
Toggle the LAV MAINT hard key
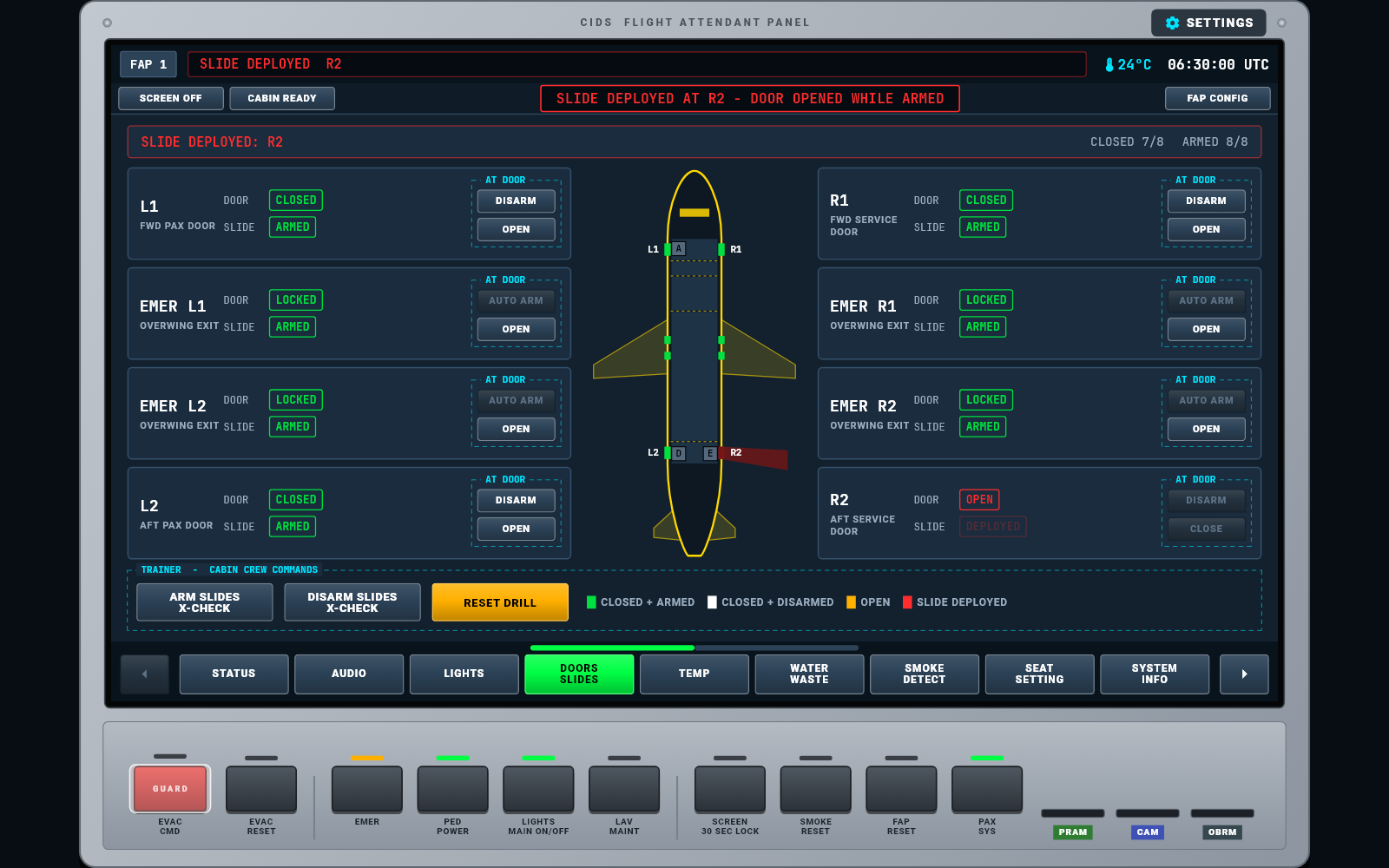624,789
